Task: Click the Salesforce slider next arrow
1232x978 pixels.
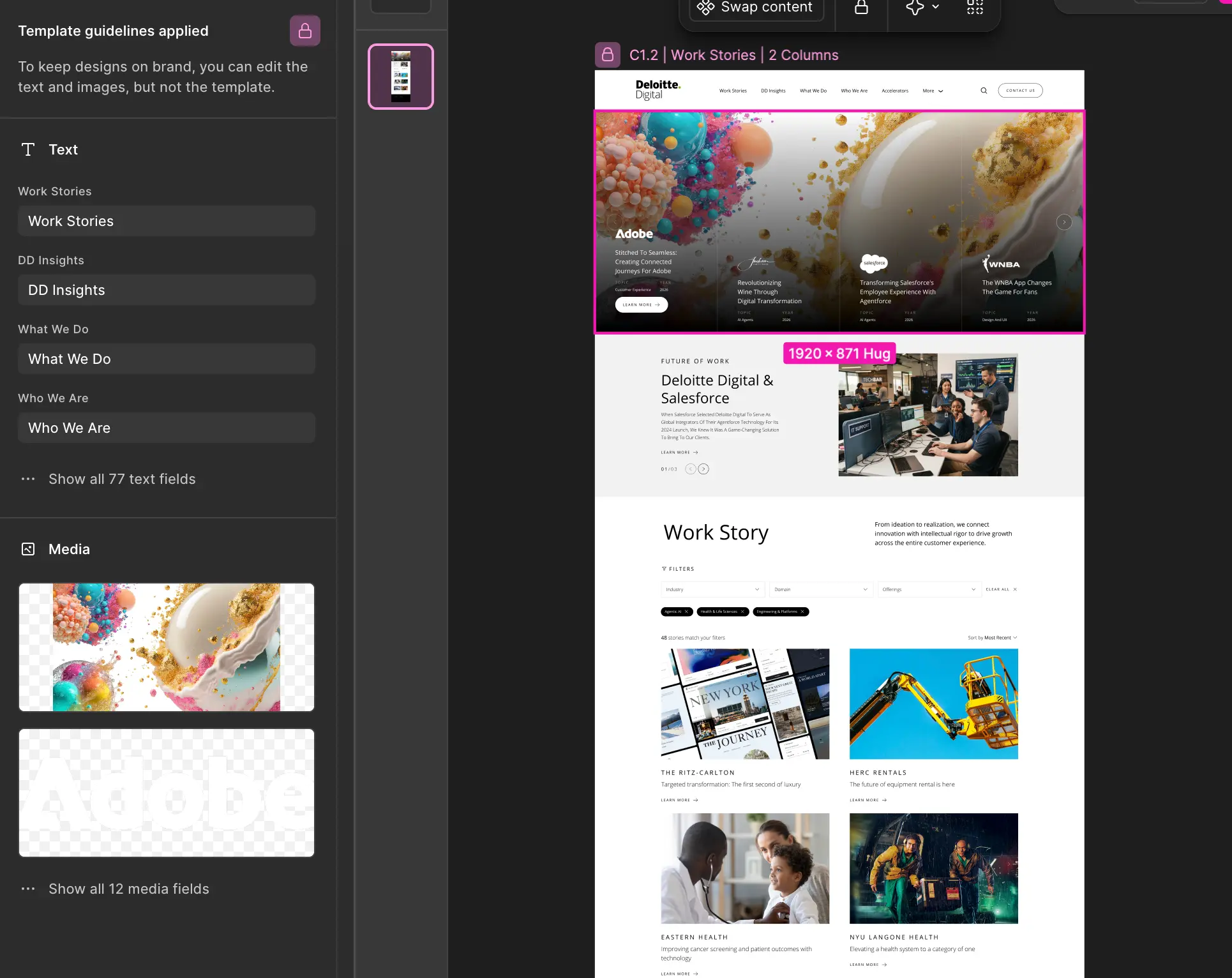Action: (x=703, y=469)
